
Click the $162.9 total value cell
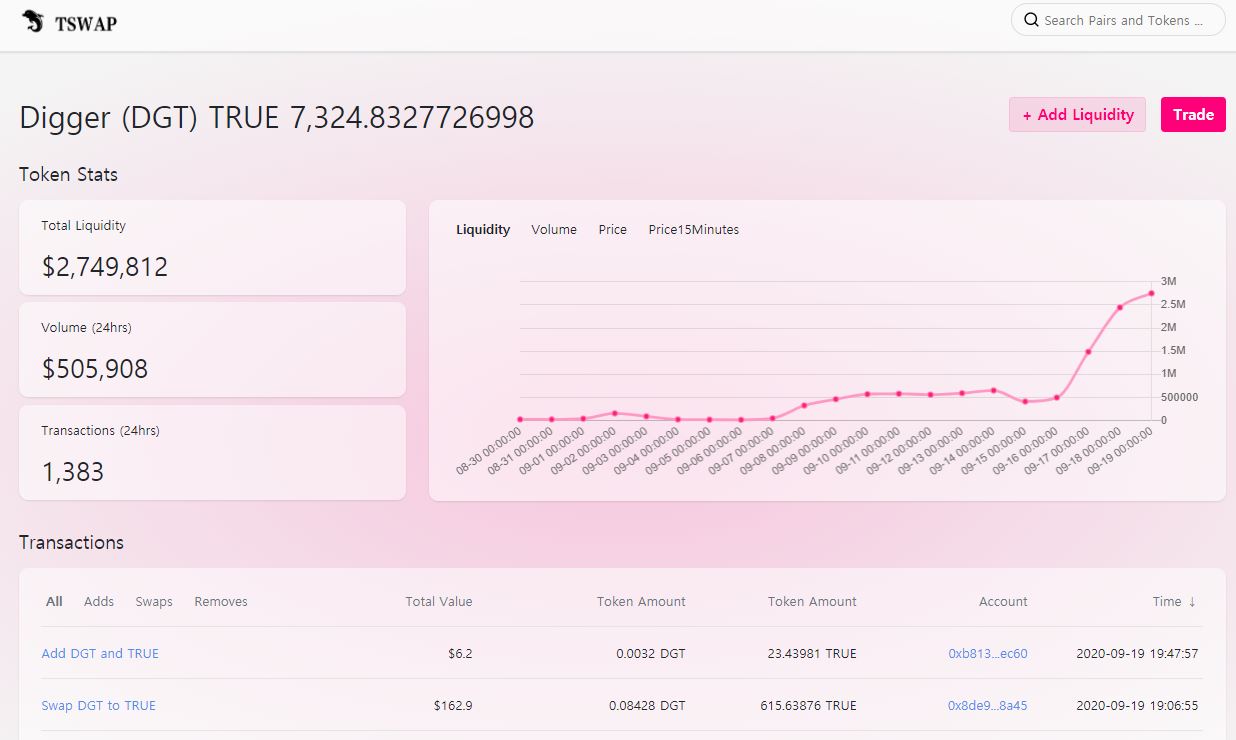pyautogui.click(x=453, y=706)
